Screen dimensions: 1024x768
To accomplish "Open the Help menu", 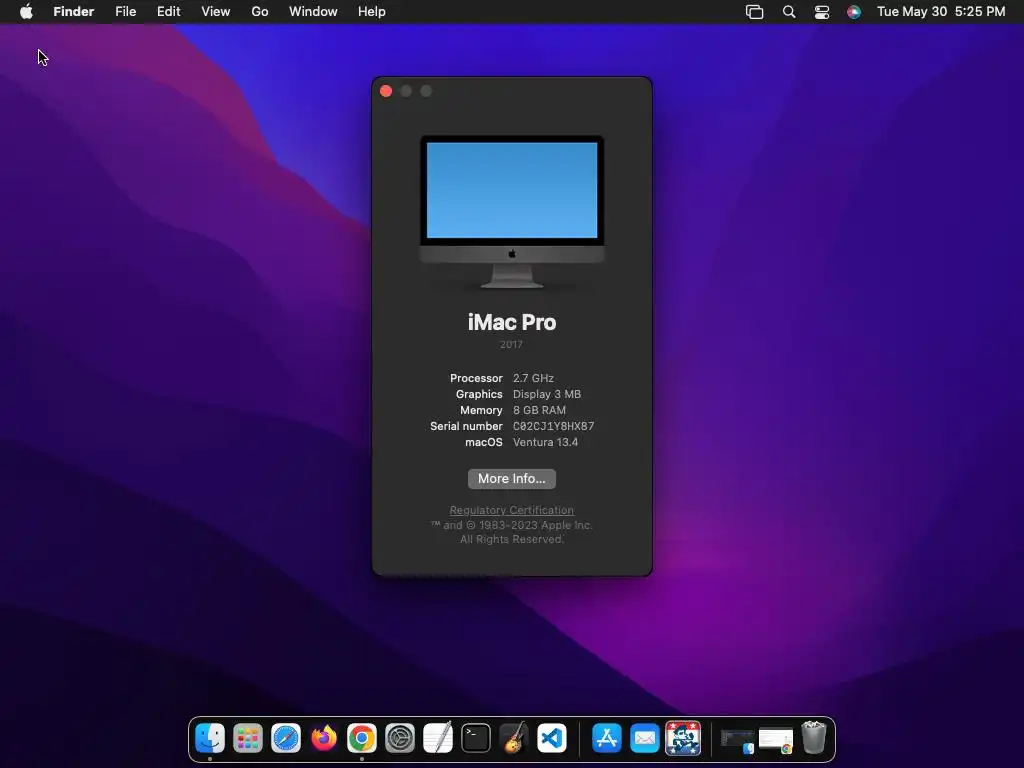I will (x=372, y=12).
